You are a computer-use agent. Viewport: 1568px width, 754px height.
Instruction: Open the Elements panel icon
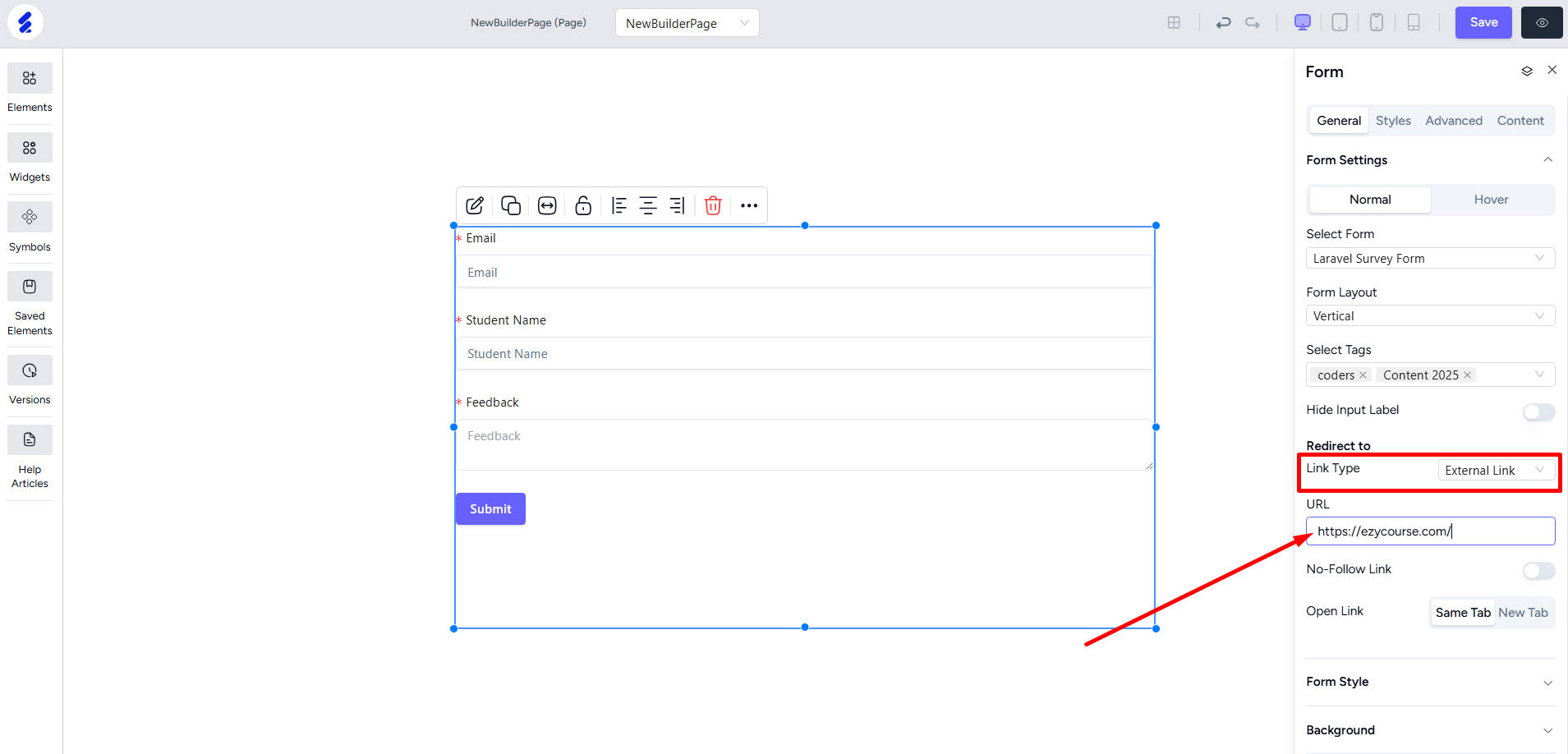pyautogui.click(x=30, y=78)
